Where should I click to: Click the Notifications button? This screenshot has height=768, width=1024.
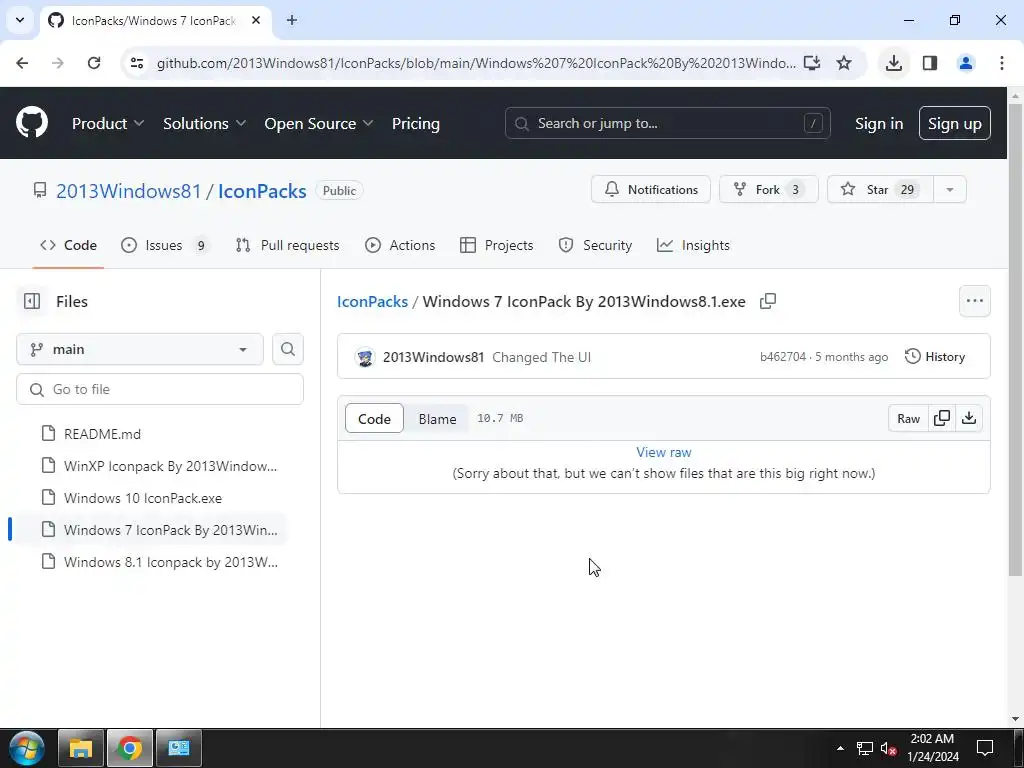click(x=650, y=189)
